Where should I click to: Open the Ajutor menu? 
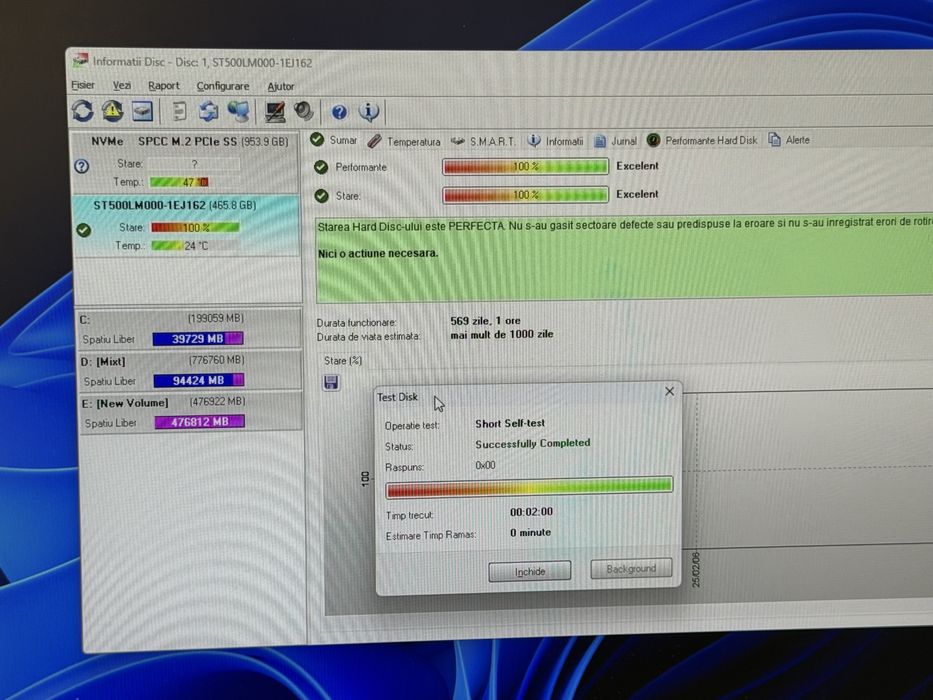(x=280, y=86)
